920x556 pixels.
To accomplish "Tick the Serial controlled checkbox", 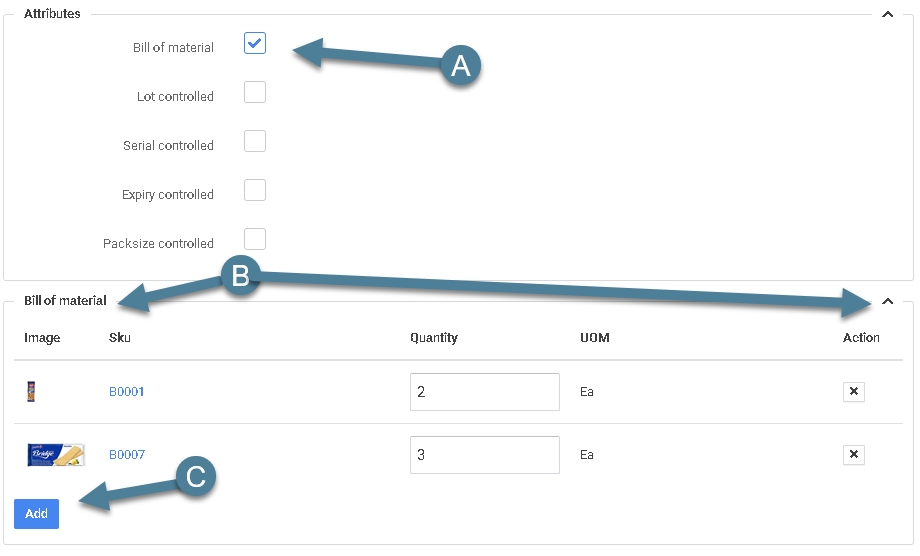I will pyautogui.click(x=255, y=141).
